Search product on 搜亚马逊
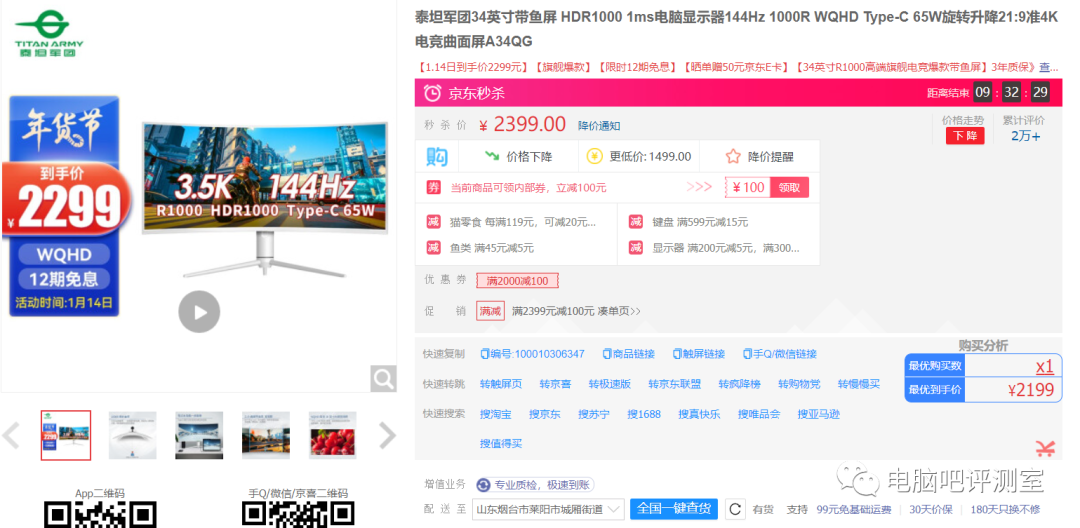 click(x=819, y=414)
